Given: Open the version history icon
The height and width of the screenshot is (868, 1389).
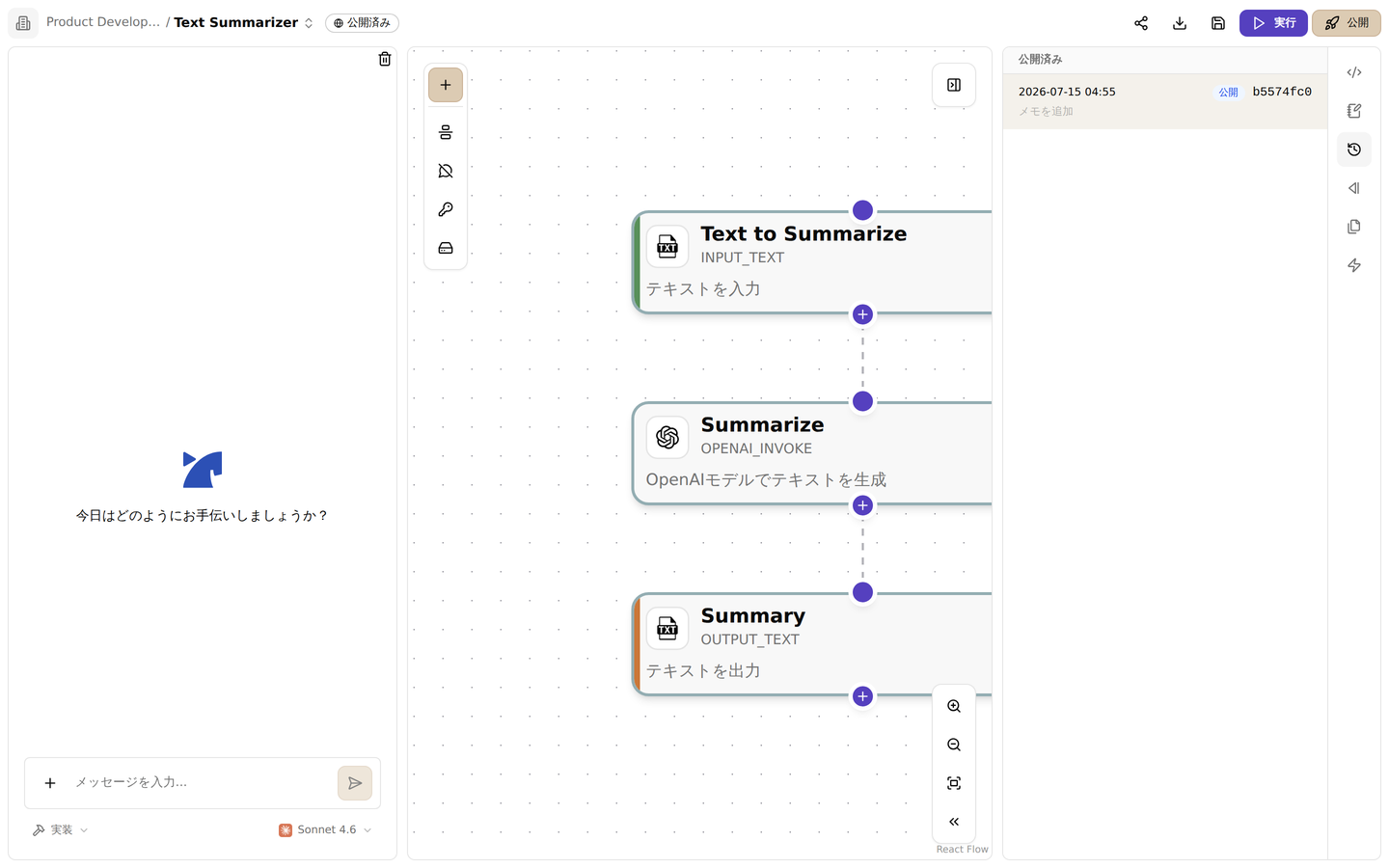Looking at the screenshot, I should (x=1354, y=149).
